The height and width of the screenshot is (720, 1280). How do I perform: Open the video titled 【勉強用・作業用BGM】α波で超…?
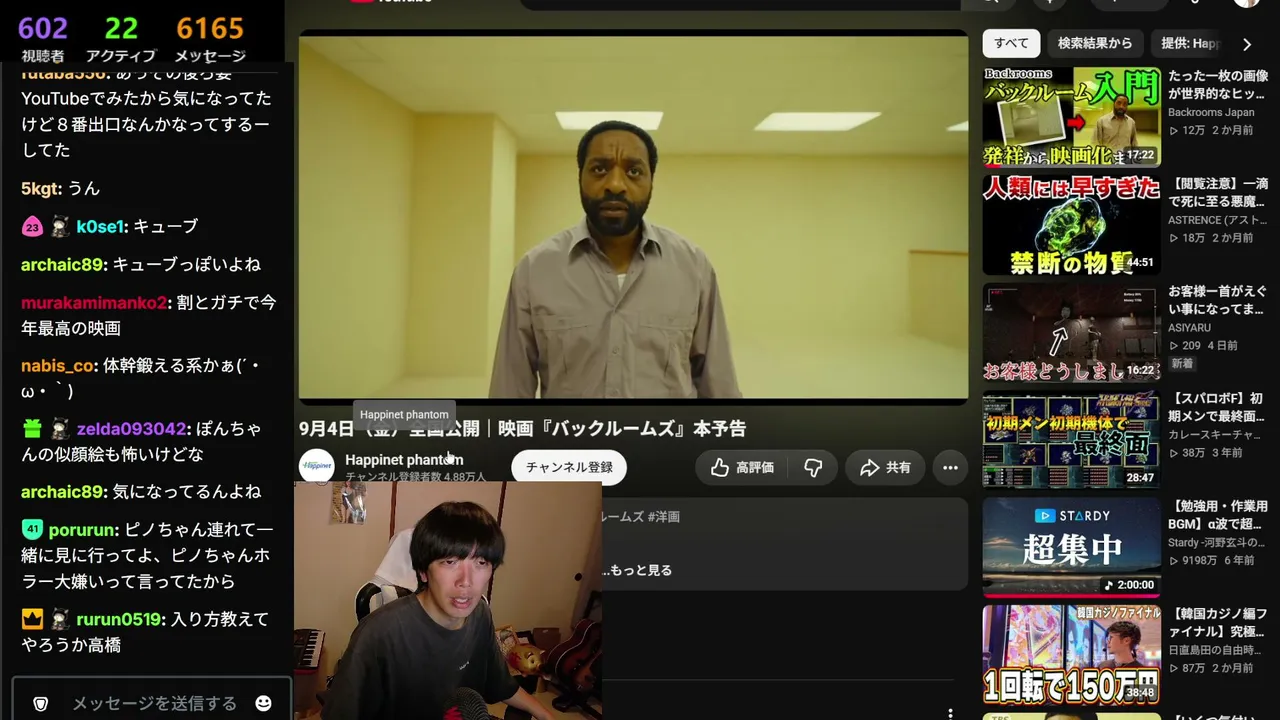(x=1218, y=516)
